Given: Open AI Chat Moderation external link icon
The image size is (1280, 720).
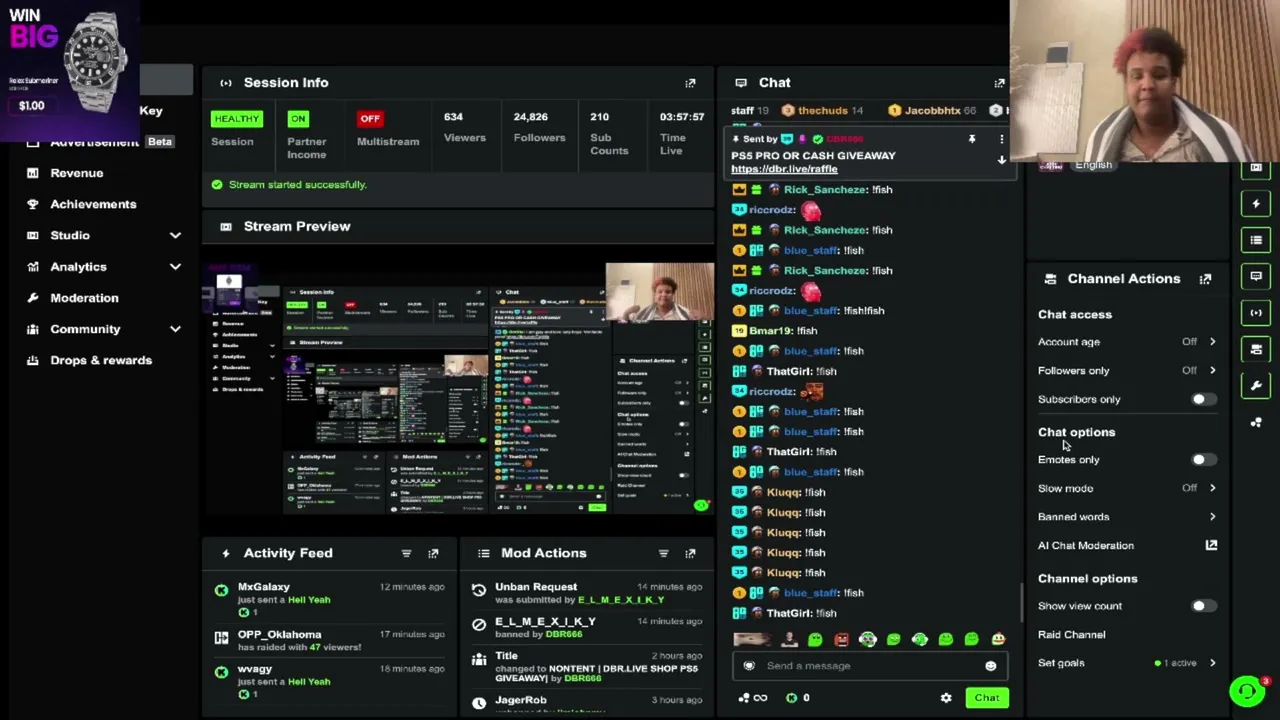Looking at the screenshot, I should point(1211,545).
